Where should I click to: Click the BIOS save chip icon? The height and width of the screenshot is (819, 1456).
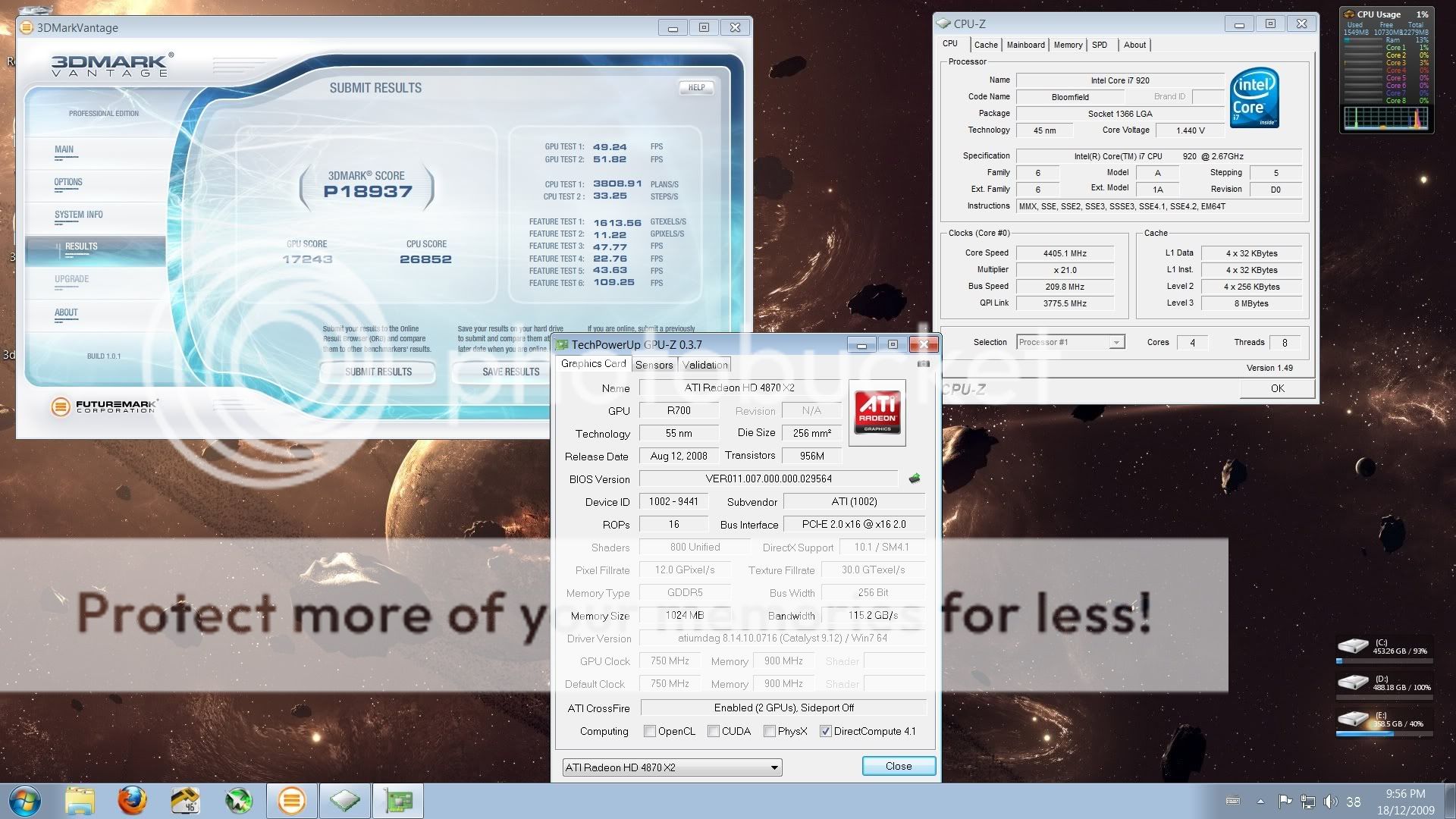tap(915, 479)
